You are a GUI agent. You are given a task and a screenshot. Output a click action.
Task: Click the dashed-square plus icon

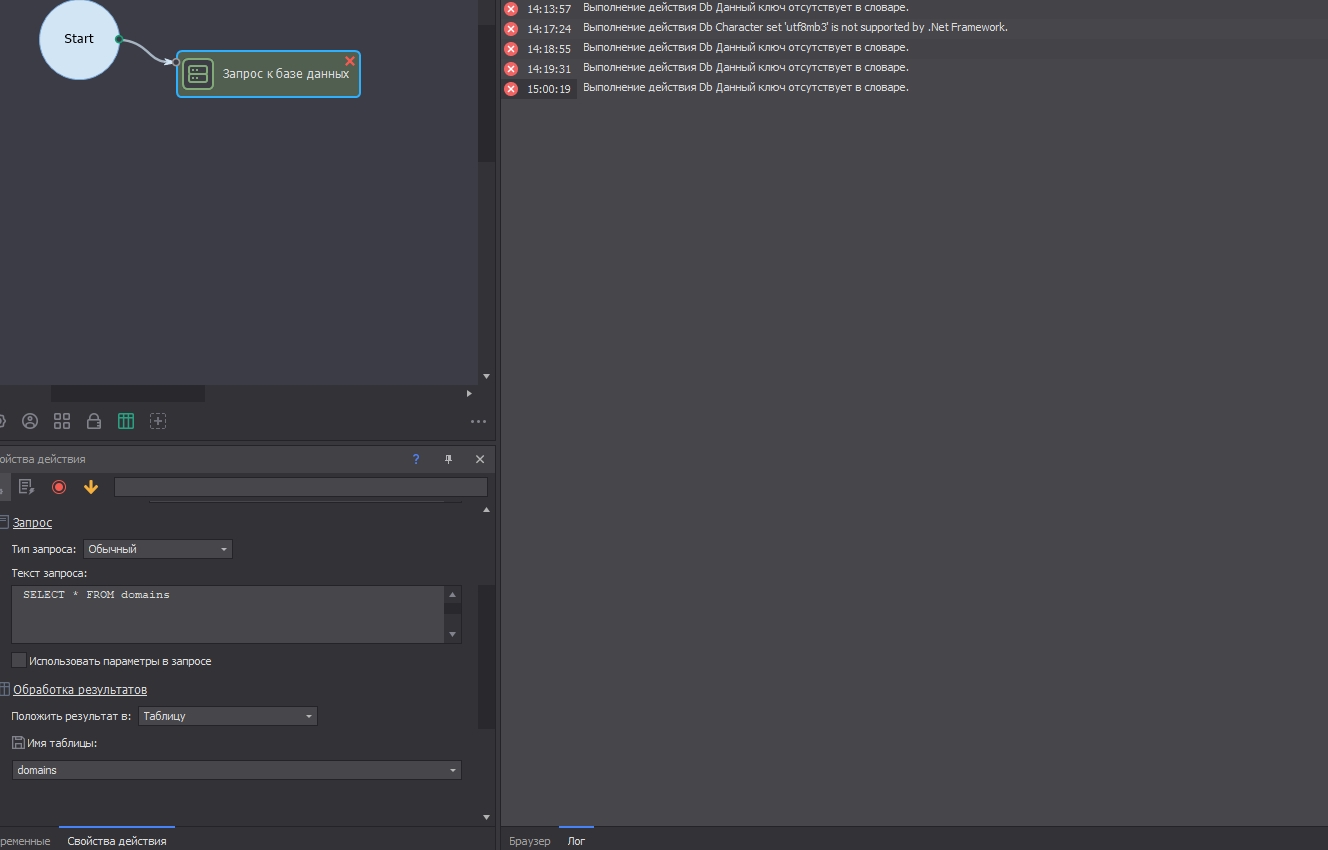[158, 421]
